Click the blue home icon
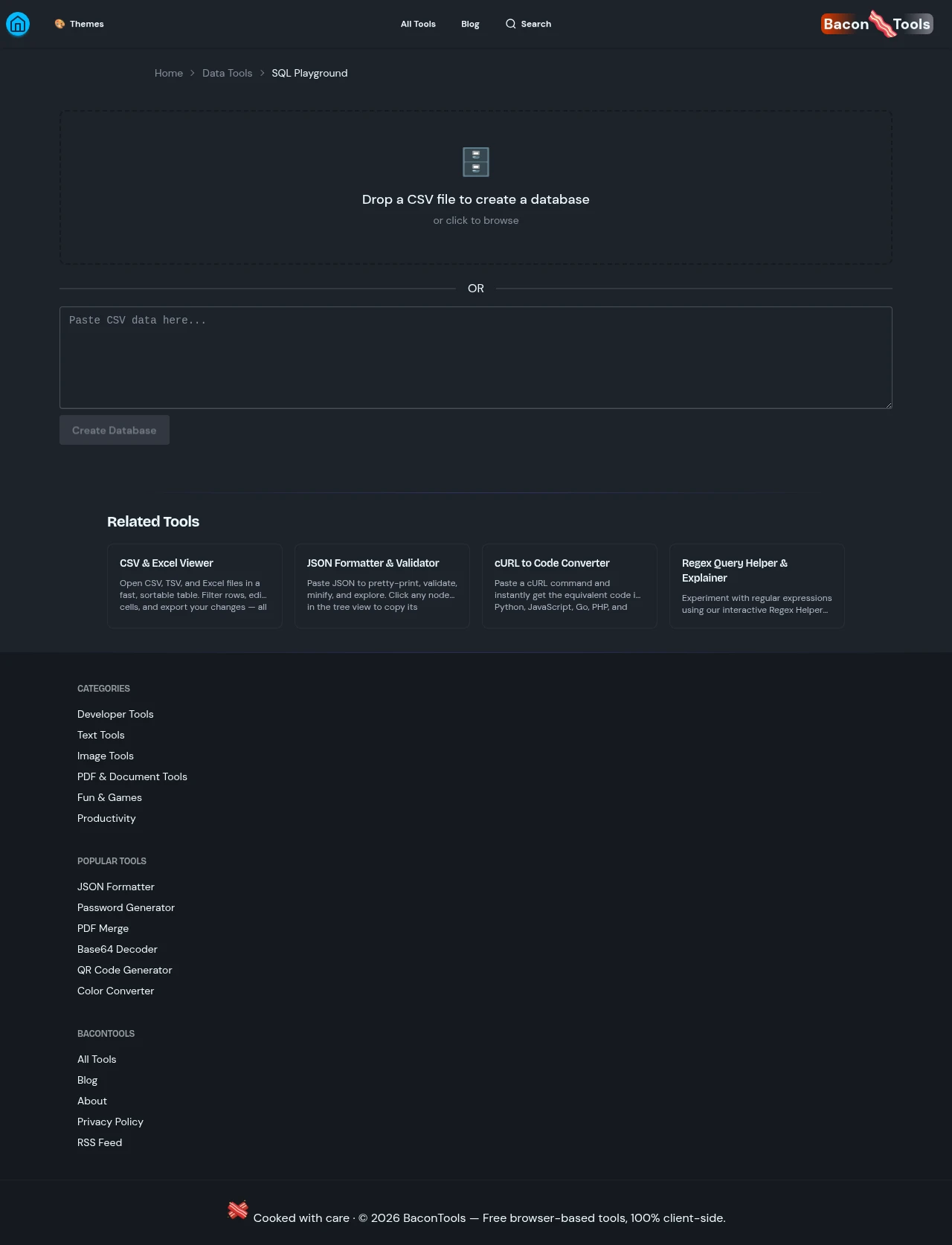This screenshot has height=1245, width=952. coord(18,24)
